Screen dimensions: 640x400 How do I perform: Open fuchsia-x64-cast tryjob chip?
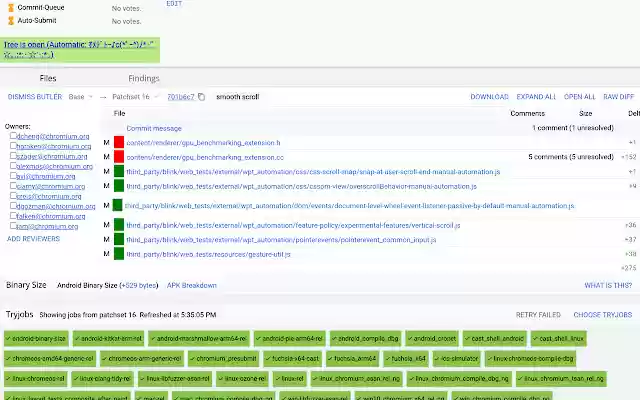pyautogui.click(x=292, y=358)
